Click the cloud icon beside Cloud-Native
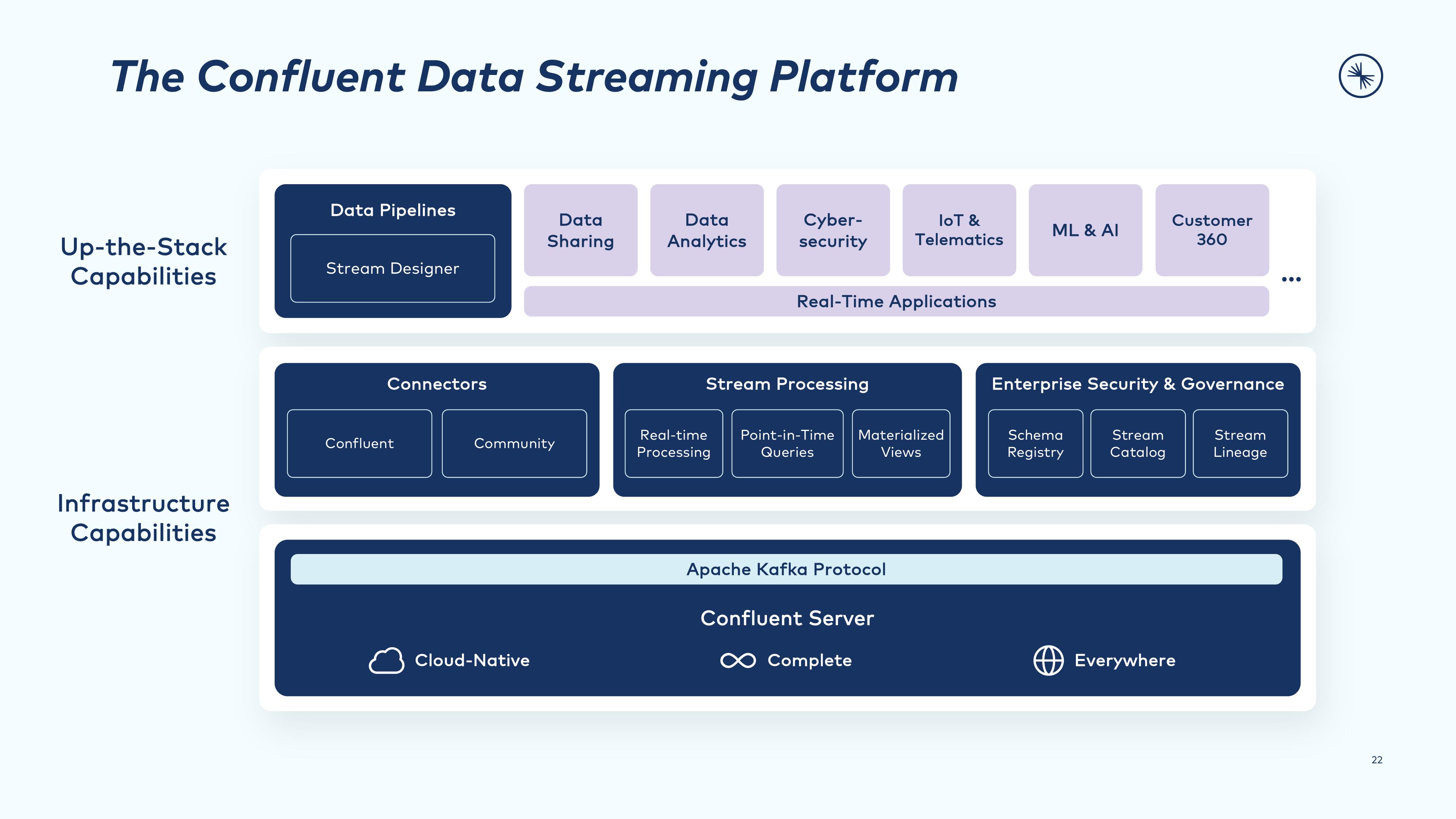1456x819 pixels. 387,660
